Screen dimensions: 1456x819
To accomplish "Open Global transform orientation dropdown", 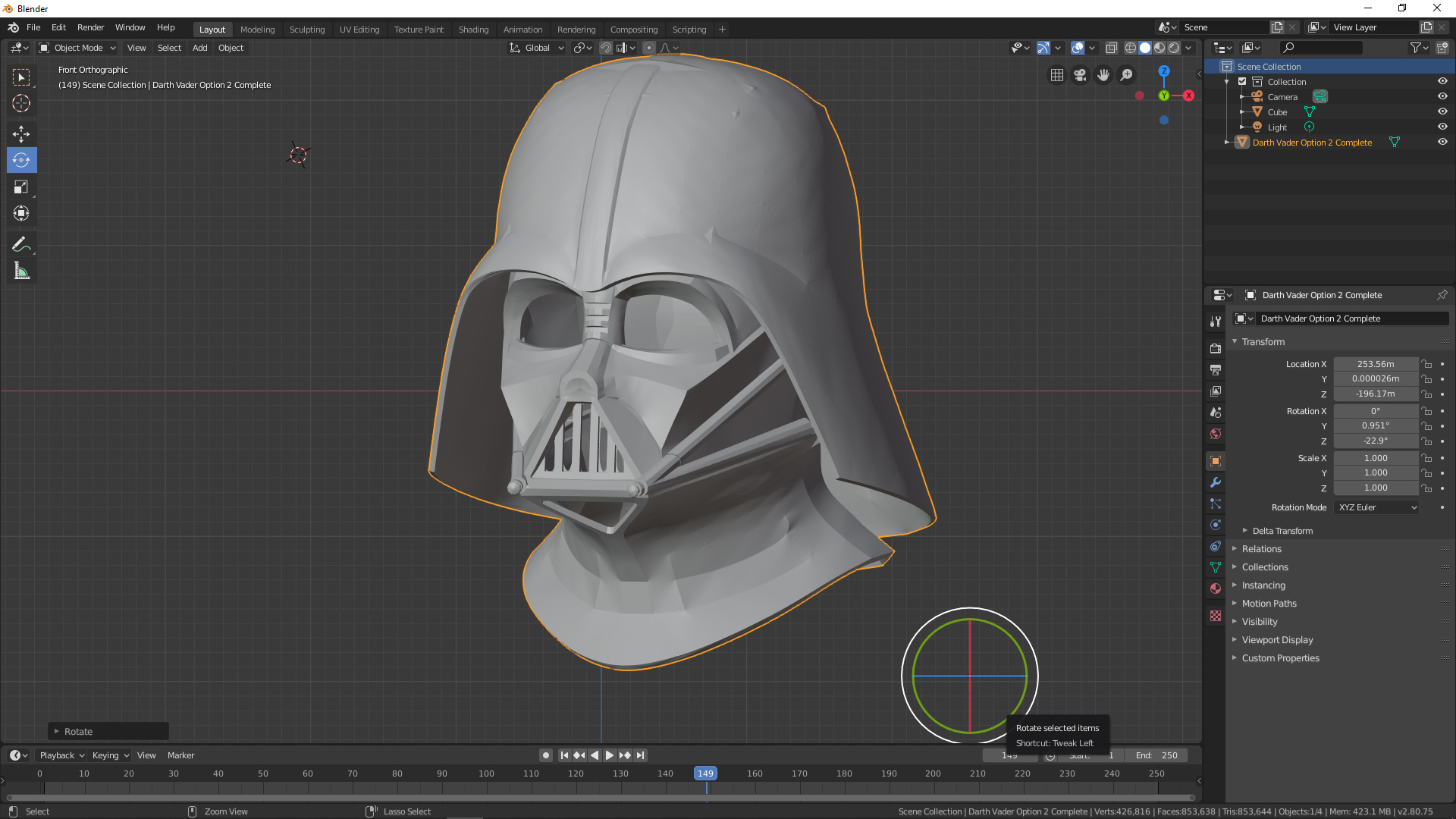I will pos(537,48).
